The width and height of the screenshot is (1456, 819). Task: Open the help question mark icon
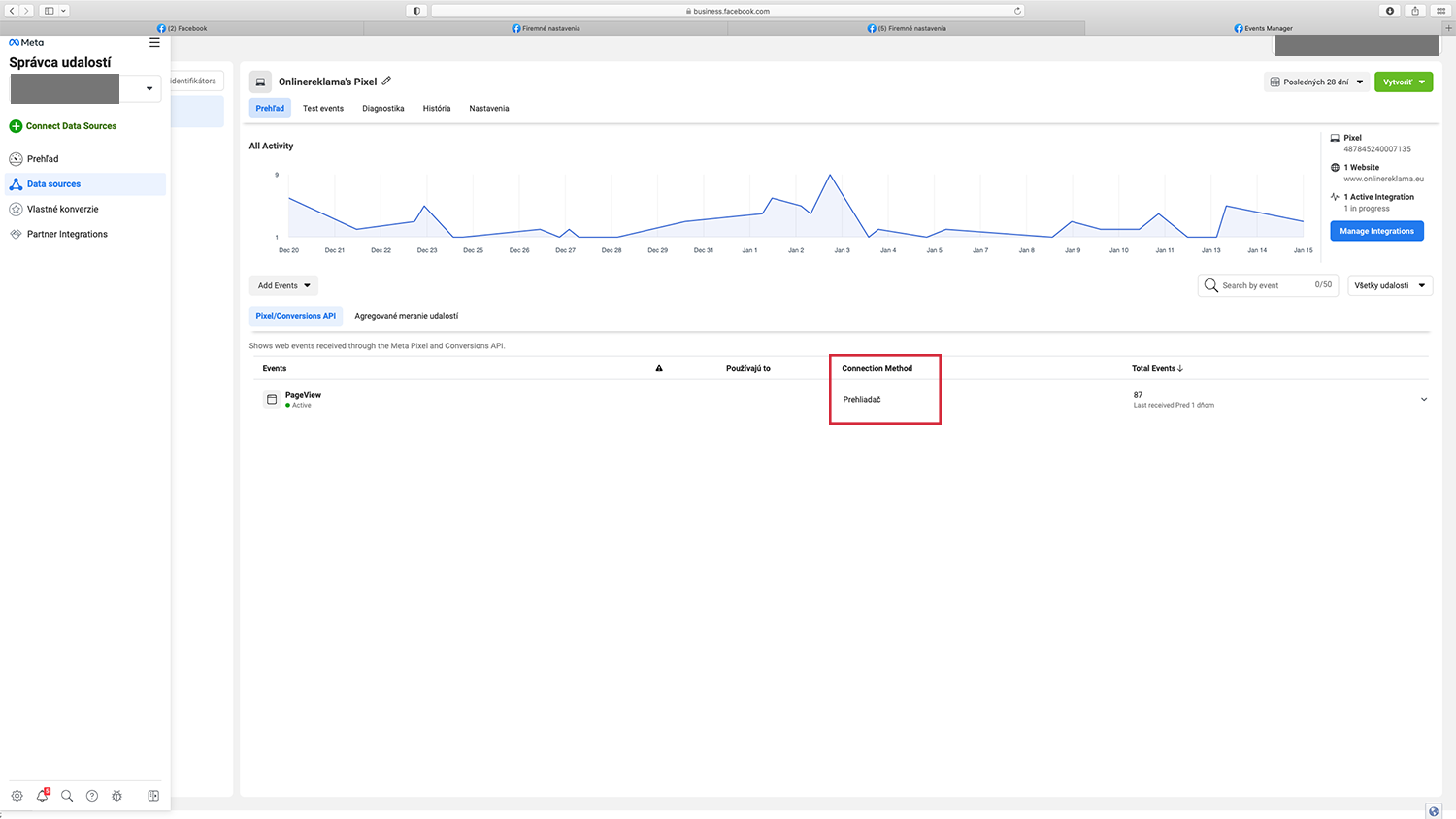(x=92, y=796)
